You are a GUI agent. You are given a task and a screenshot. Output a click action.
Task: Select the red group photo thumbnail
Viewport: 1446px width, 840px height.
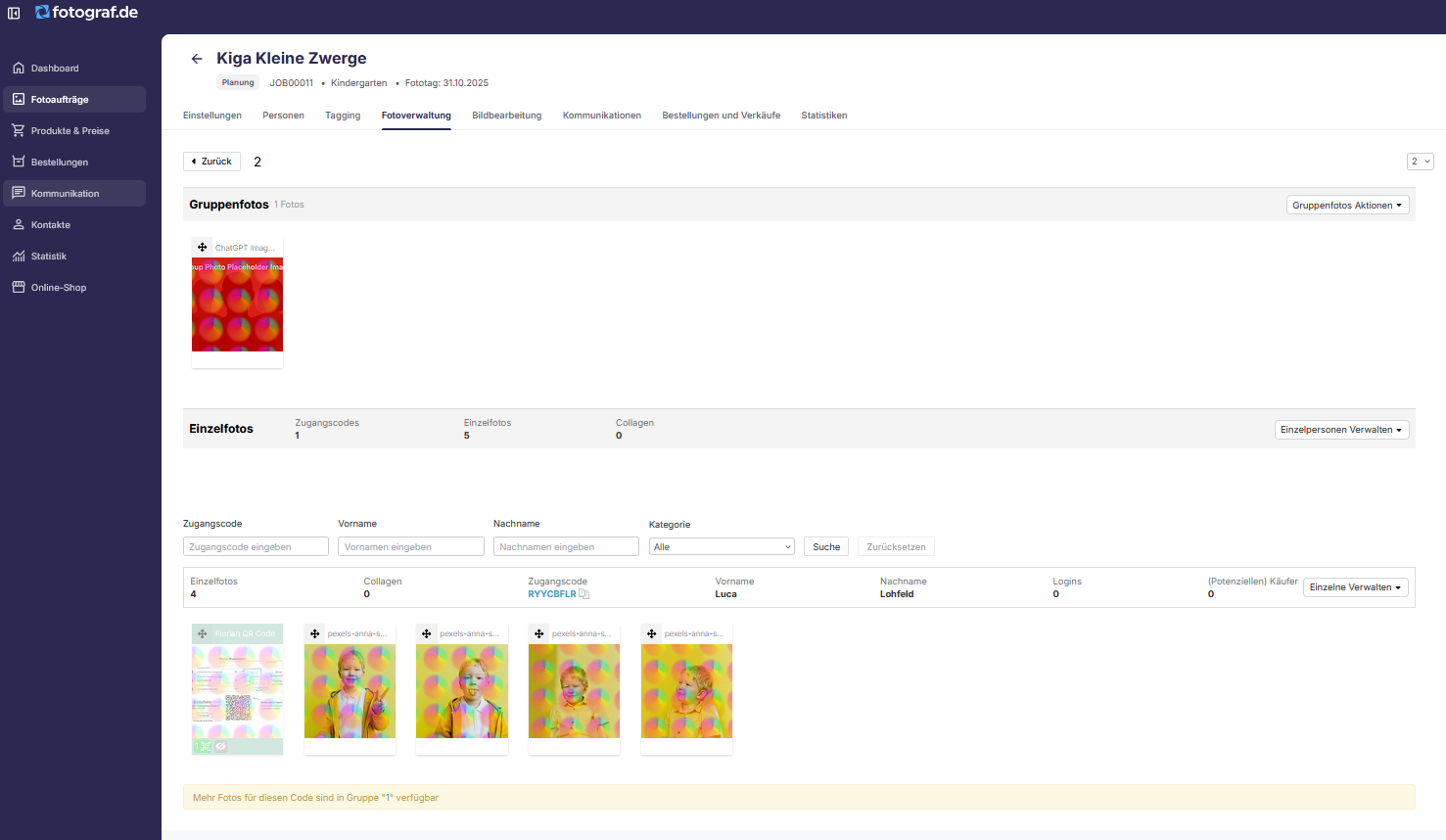[237, 305]
